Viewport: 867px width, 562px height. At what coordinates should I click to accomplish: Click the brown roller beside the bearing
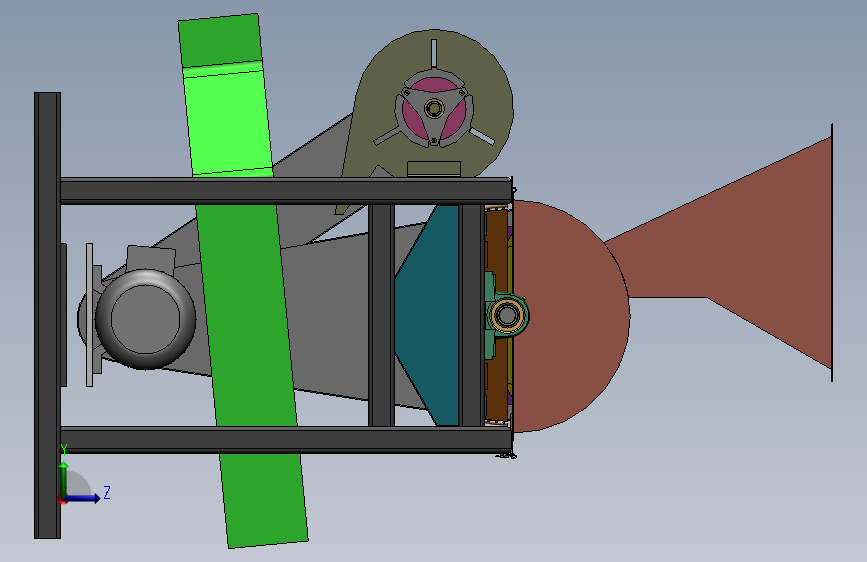tap(496, 243)
